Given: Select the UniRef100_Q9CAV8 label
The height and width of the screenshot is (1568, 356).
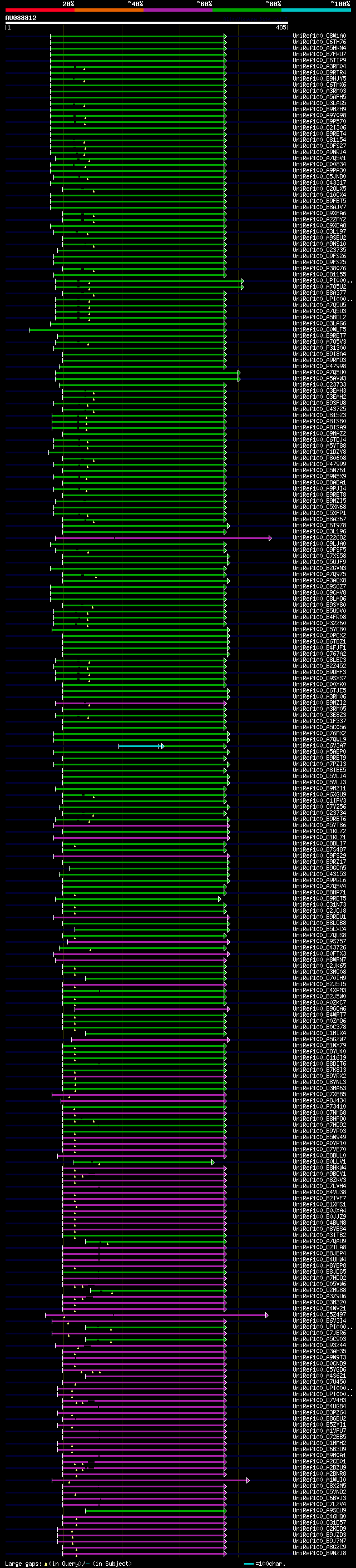Looking at the screenshot, I should 319,593.
